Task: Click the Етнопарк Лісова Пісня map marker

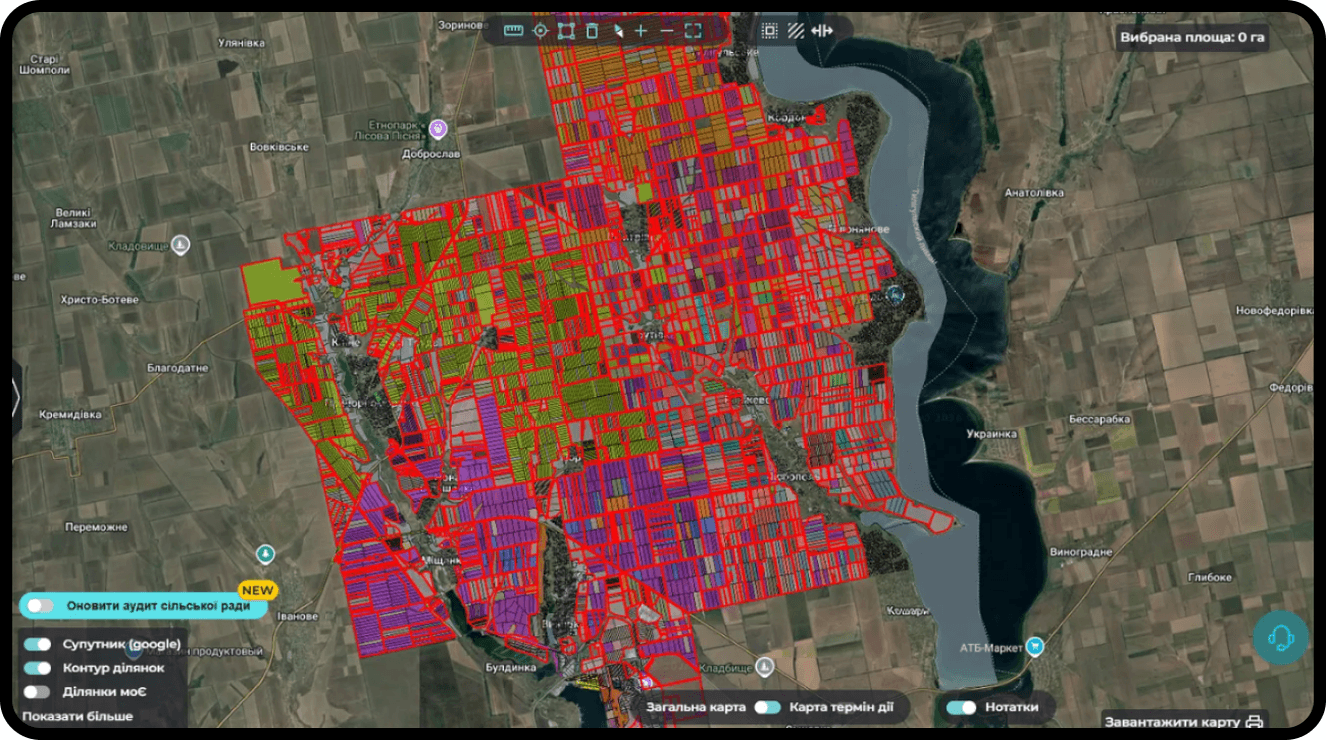Action: pos(437,128)
